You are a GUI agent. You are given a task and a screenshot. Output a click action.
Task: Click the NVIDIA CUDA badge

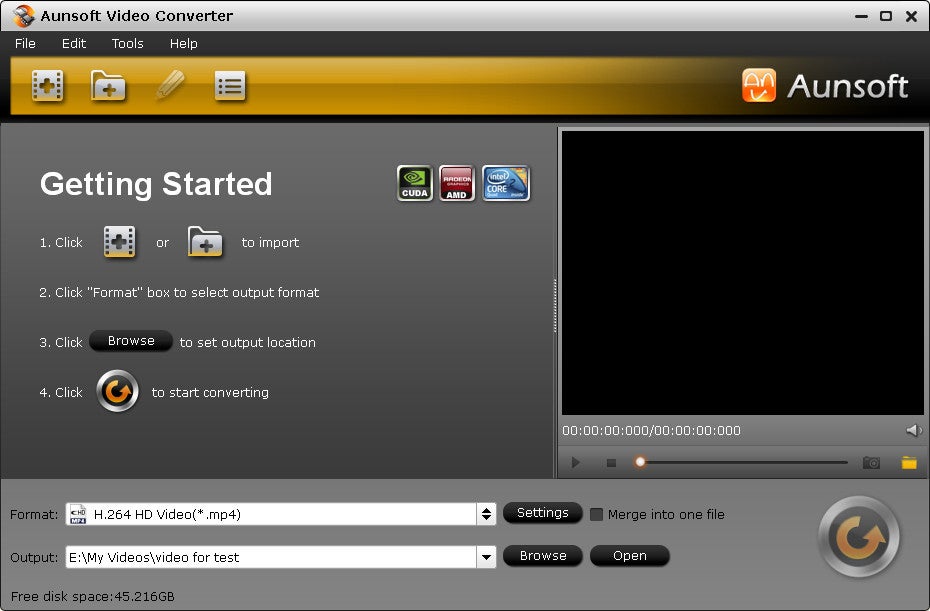415,183
